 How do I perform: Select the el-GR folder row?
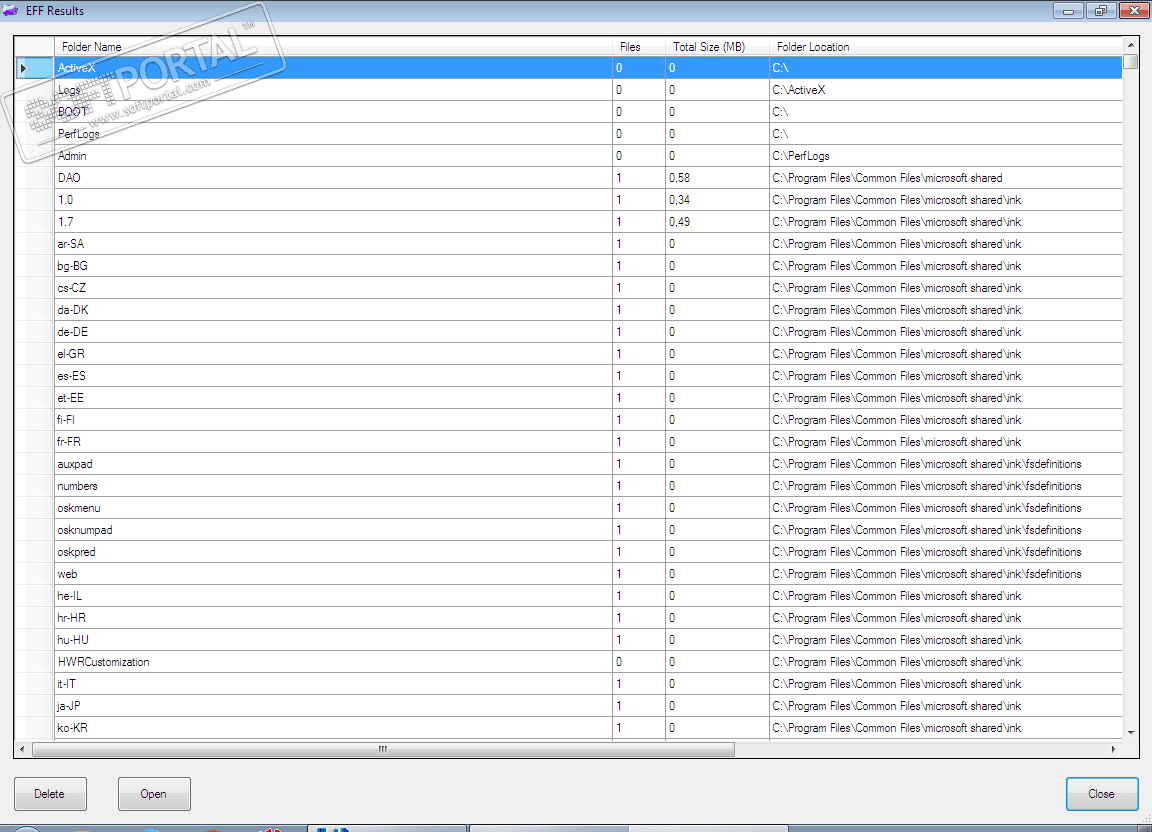(569, 354)
